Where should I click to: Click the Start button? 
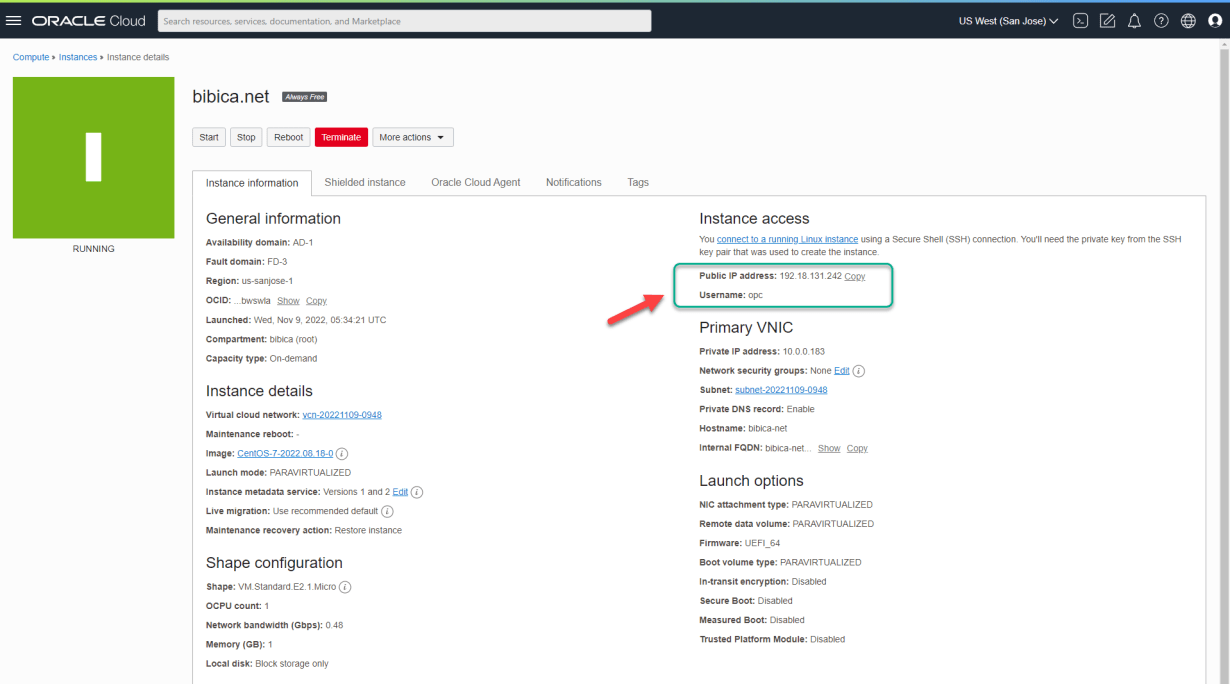(x=209, y=137)
